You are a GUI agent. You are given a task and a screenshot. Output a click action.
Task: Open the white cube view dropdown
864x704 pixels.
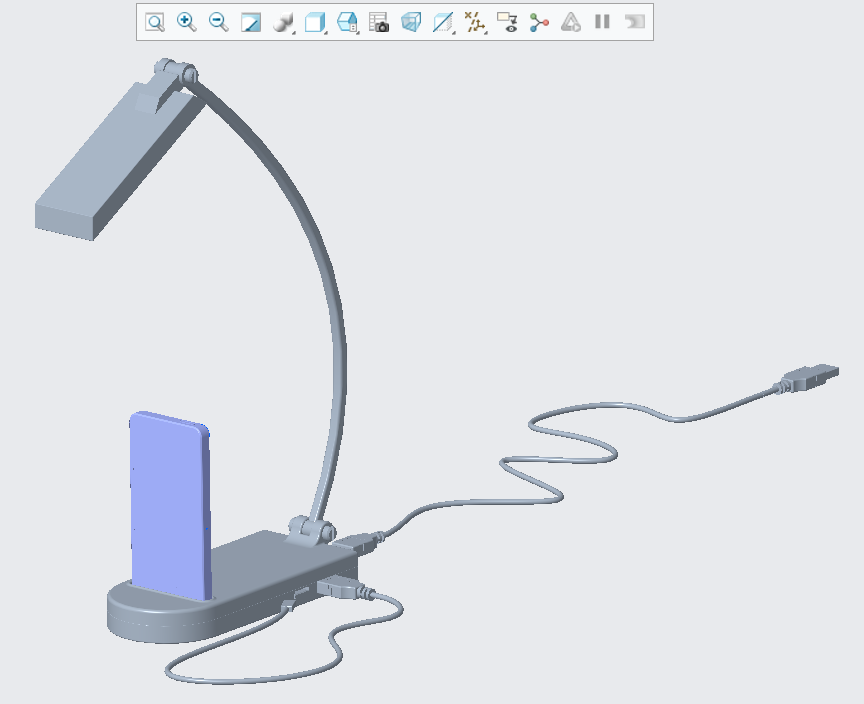(316, 23)
